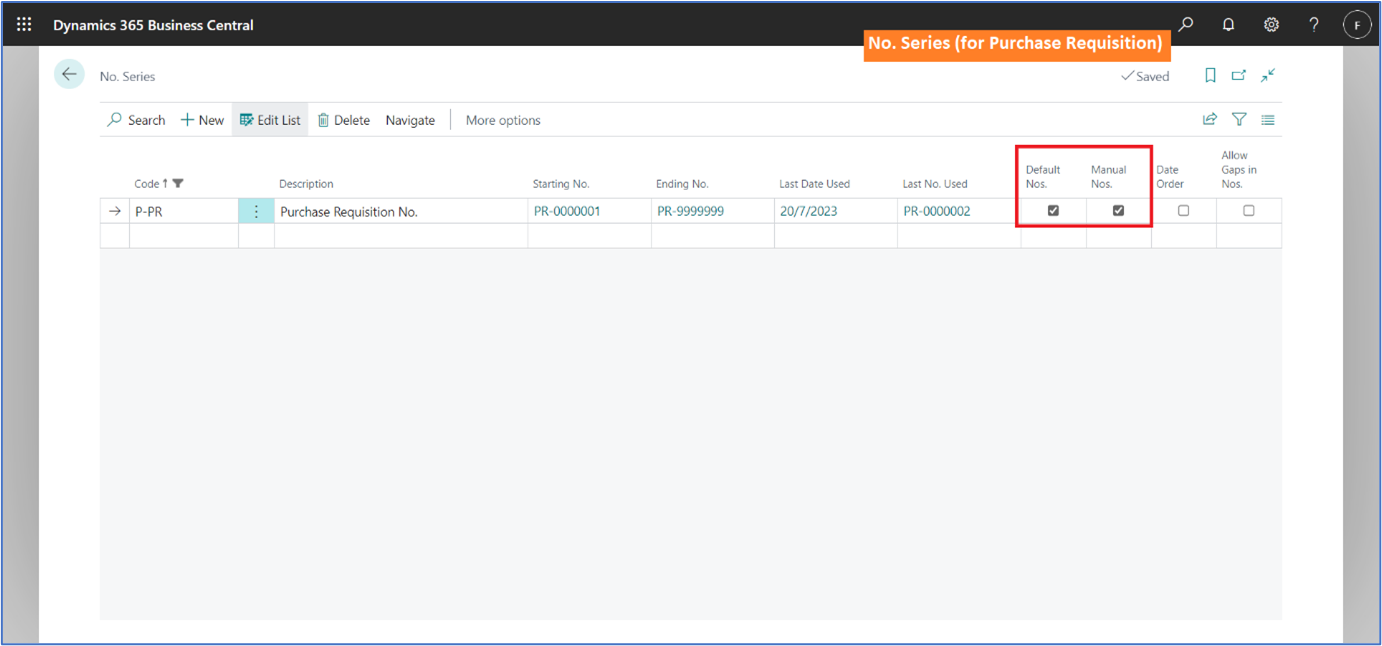Open the Description column header menu
Viewport: 1382px width, 646px height.
coord(306,184)
